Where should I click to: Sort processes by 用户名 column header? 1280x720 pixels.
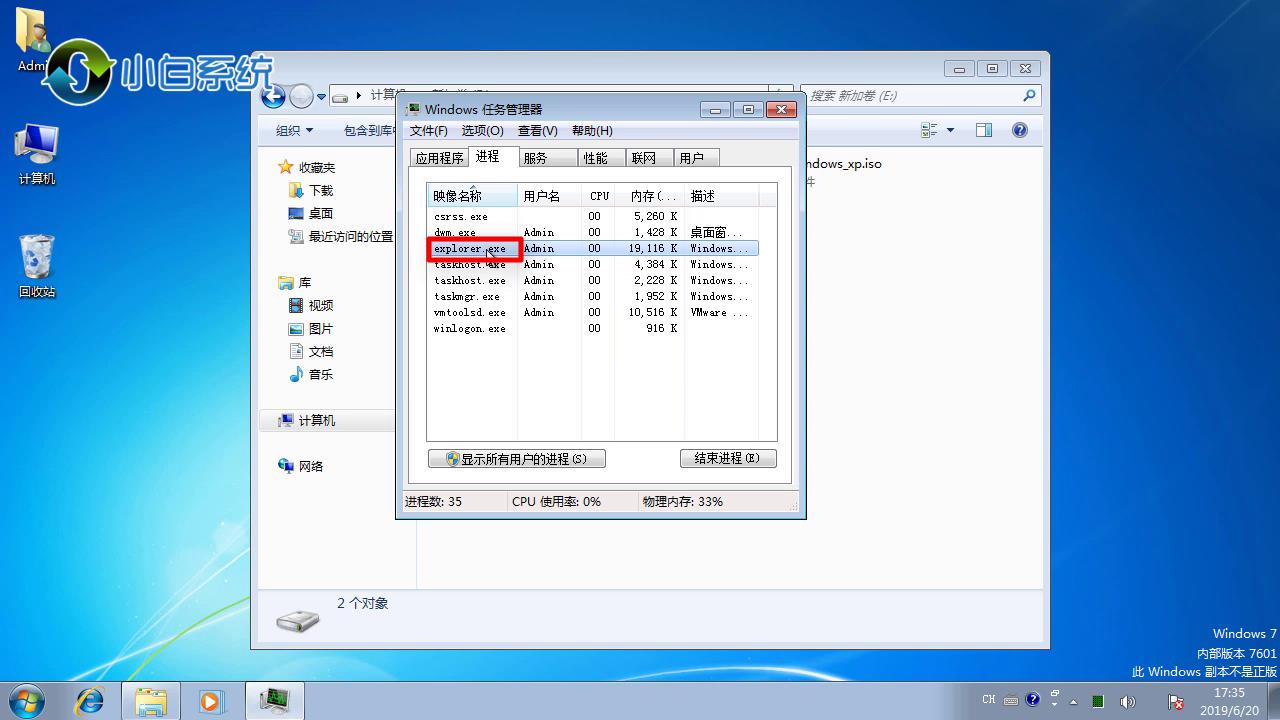[x=549, y=196]
